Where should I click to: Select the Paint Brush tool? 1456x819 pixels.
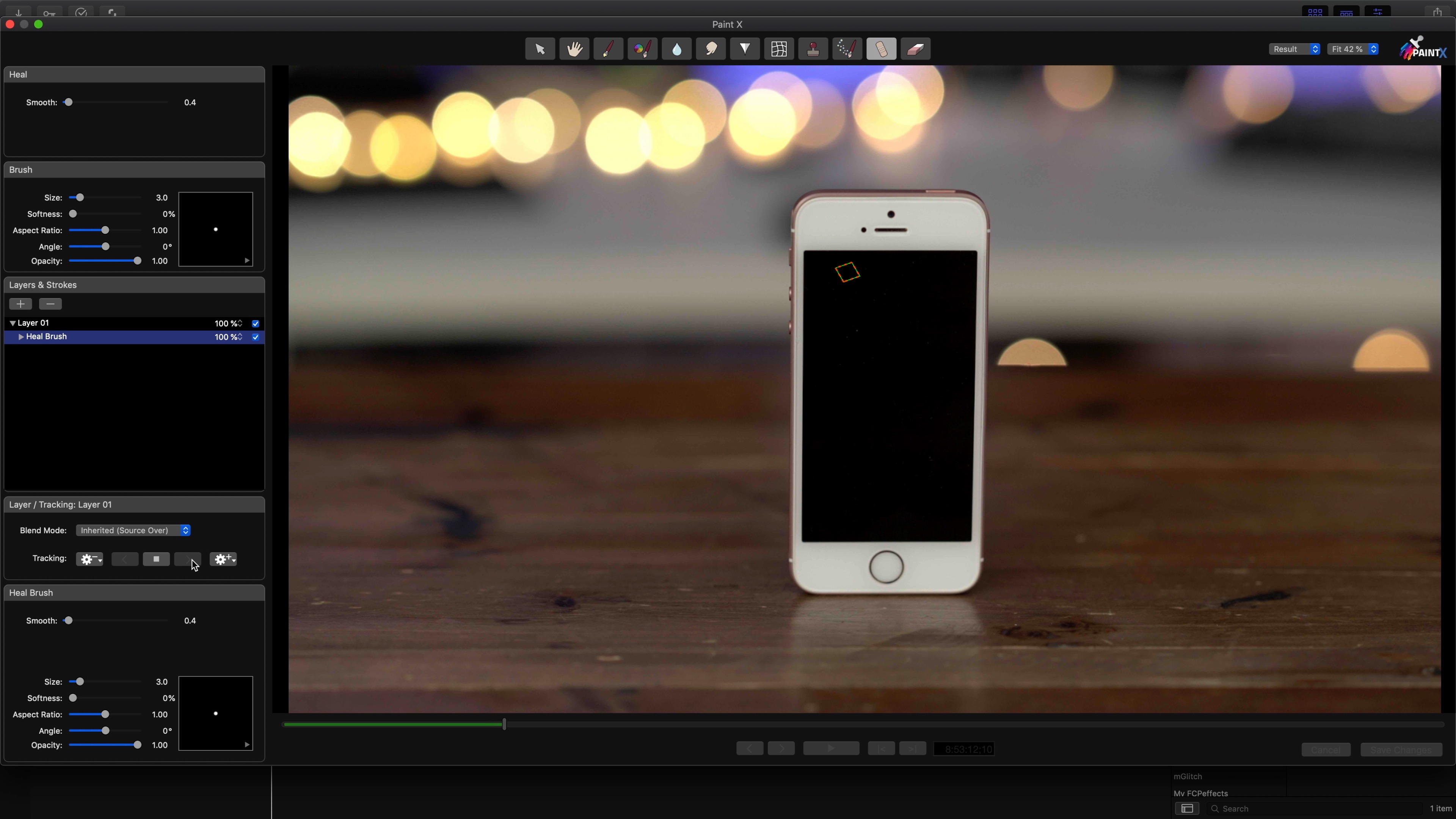click(x=608, y=49)
